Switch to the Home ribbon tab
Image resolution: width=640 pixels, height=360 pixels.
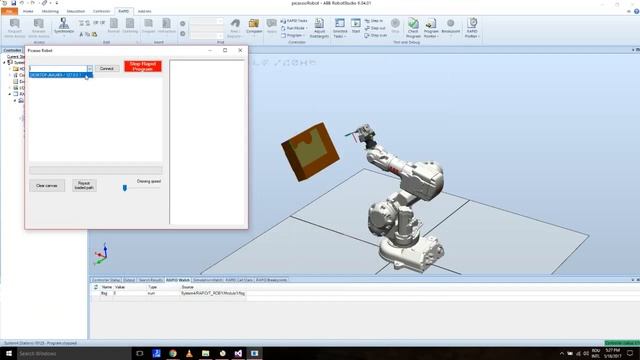pyautogui.click(x=28, y=11)
